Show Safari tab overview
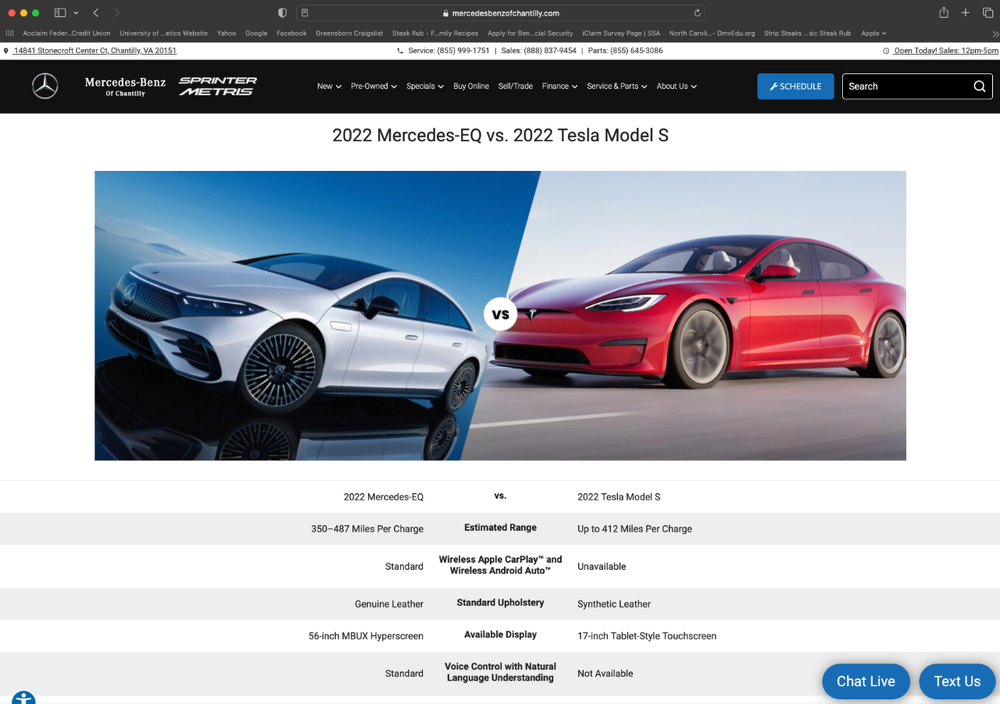The width and height of the screenshot is (1000, 704). [987, 13]
